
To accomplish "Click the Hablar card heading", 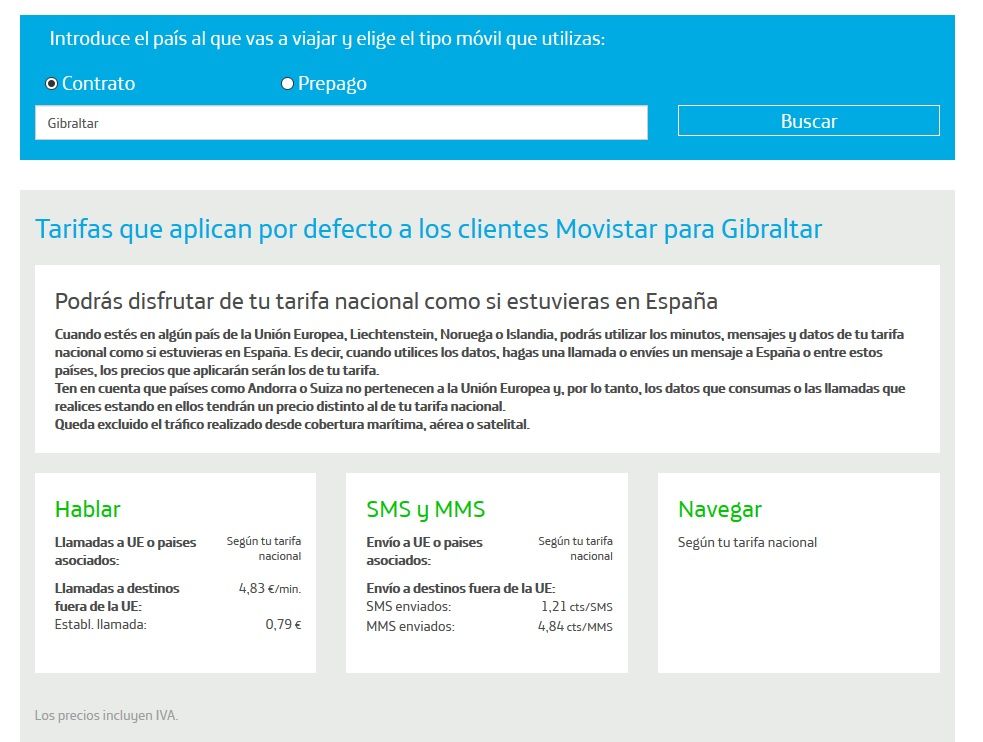I will (x=88, y=509).
